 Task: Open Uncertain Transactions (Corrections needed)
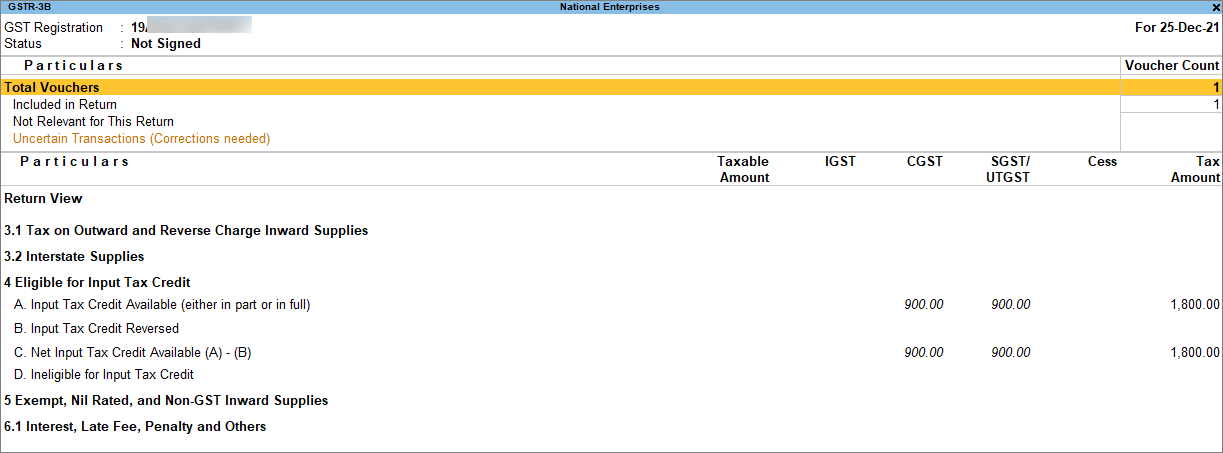141,139
